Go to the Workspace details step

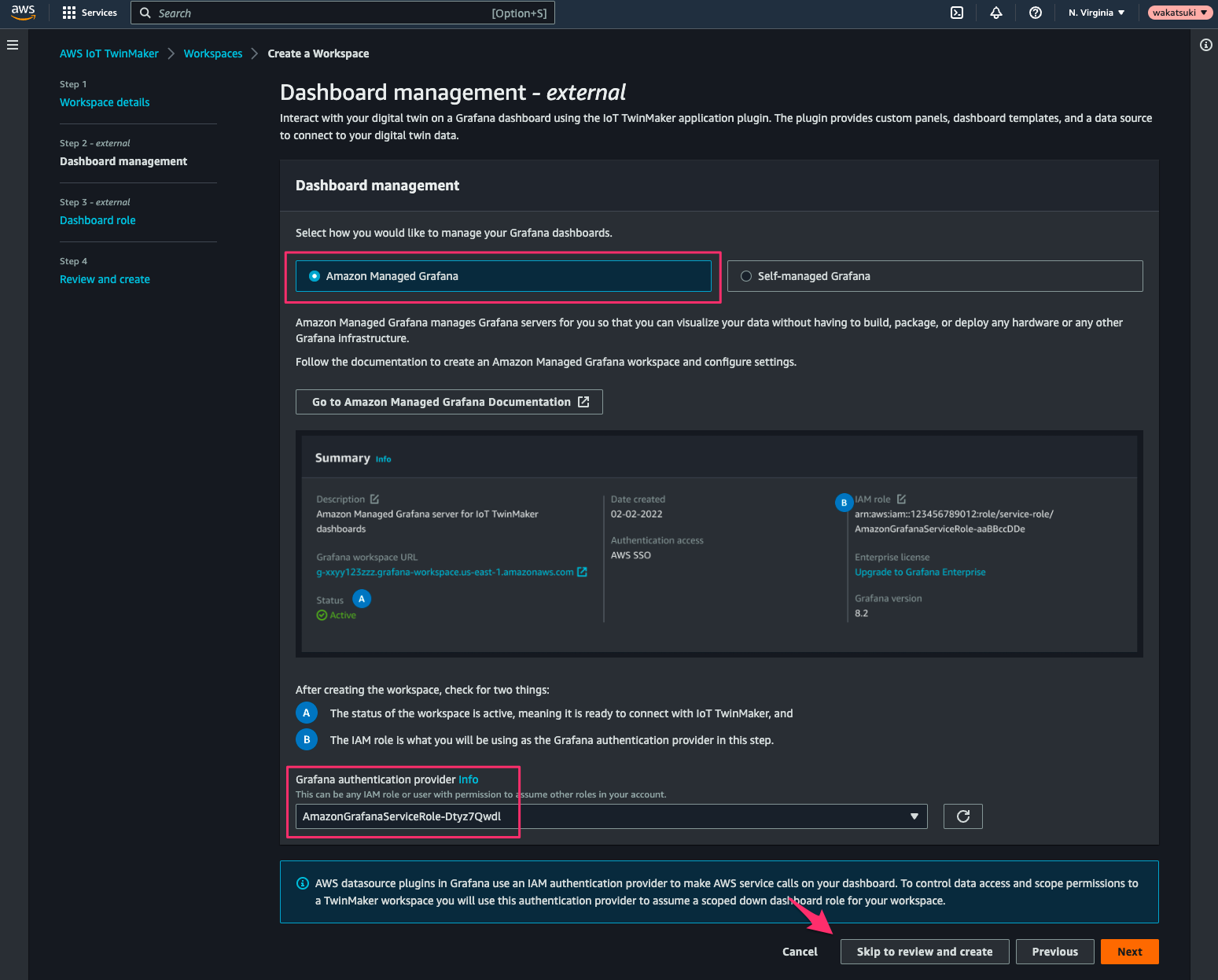[x=105, y=102]
